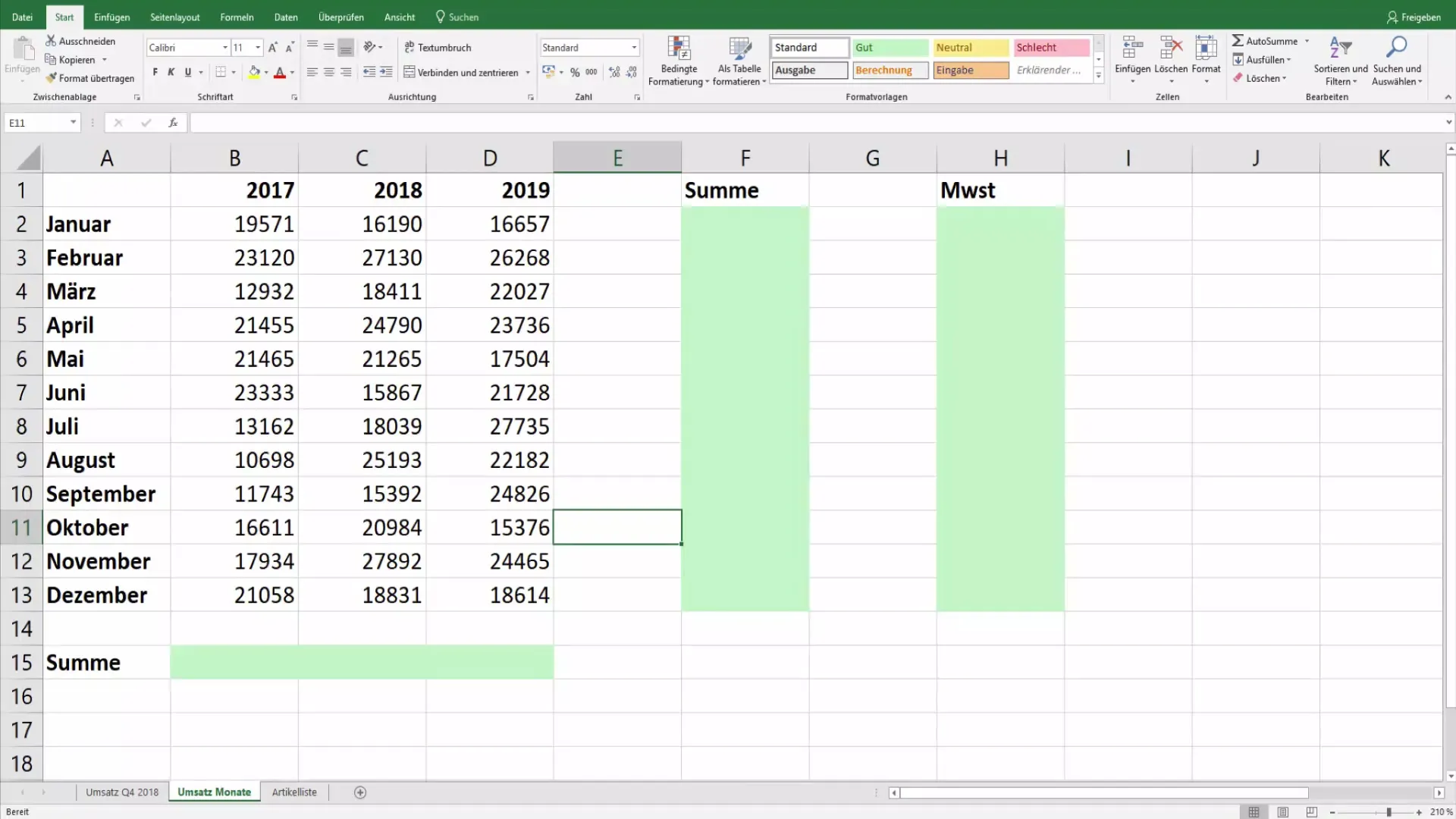Expand Verbinden und zentrieren dropdown arrow
The image size is (1456, 819).
(x=528, y=73)
